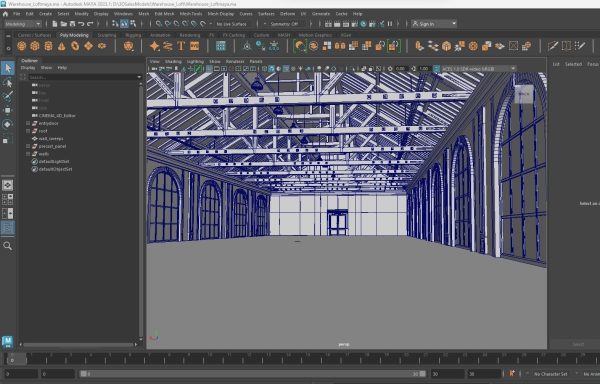Screen dimensions: 600x384
Task: Click the Outliner search field
Action: pyautogui.click(x=82, y=77)
